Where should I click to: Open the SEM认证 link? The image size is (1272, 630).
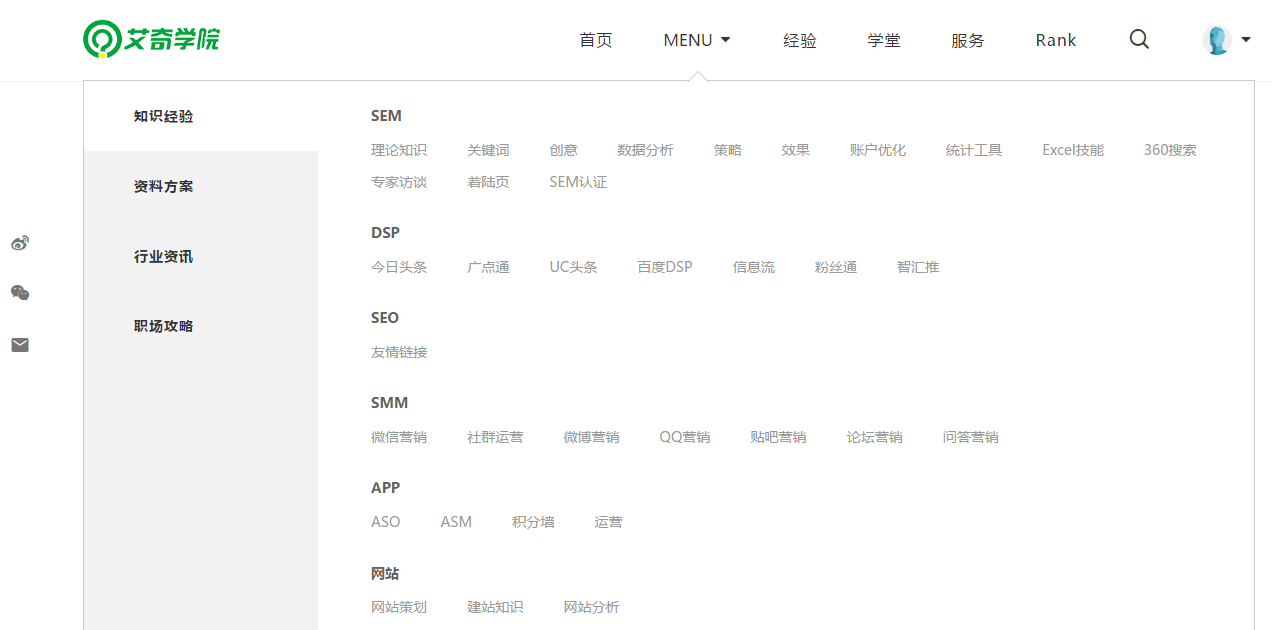(x=578, y=182)
